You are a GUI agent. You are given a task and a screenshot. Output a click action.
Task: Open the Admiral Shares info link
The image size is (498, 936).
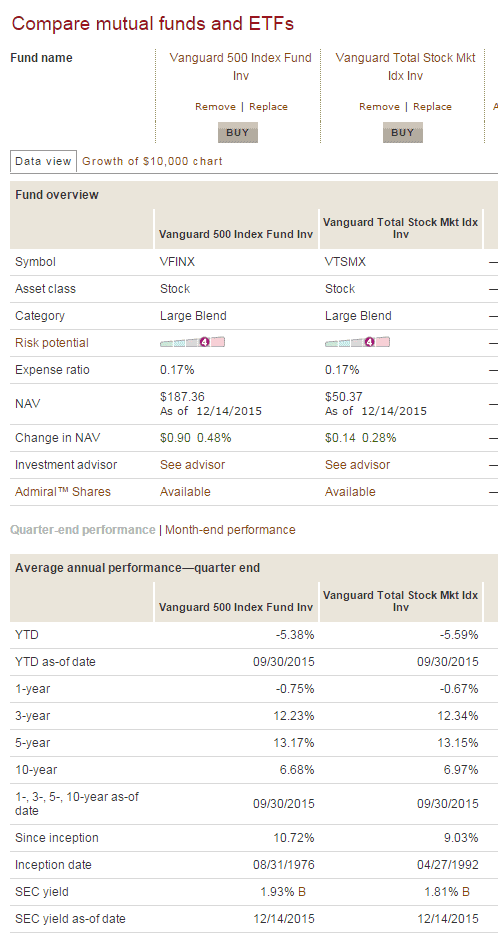click(63, 492)
